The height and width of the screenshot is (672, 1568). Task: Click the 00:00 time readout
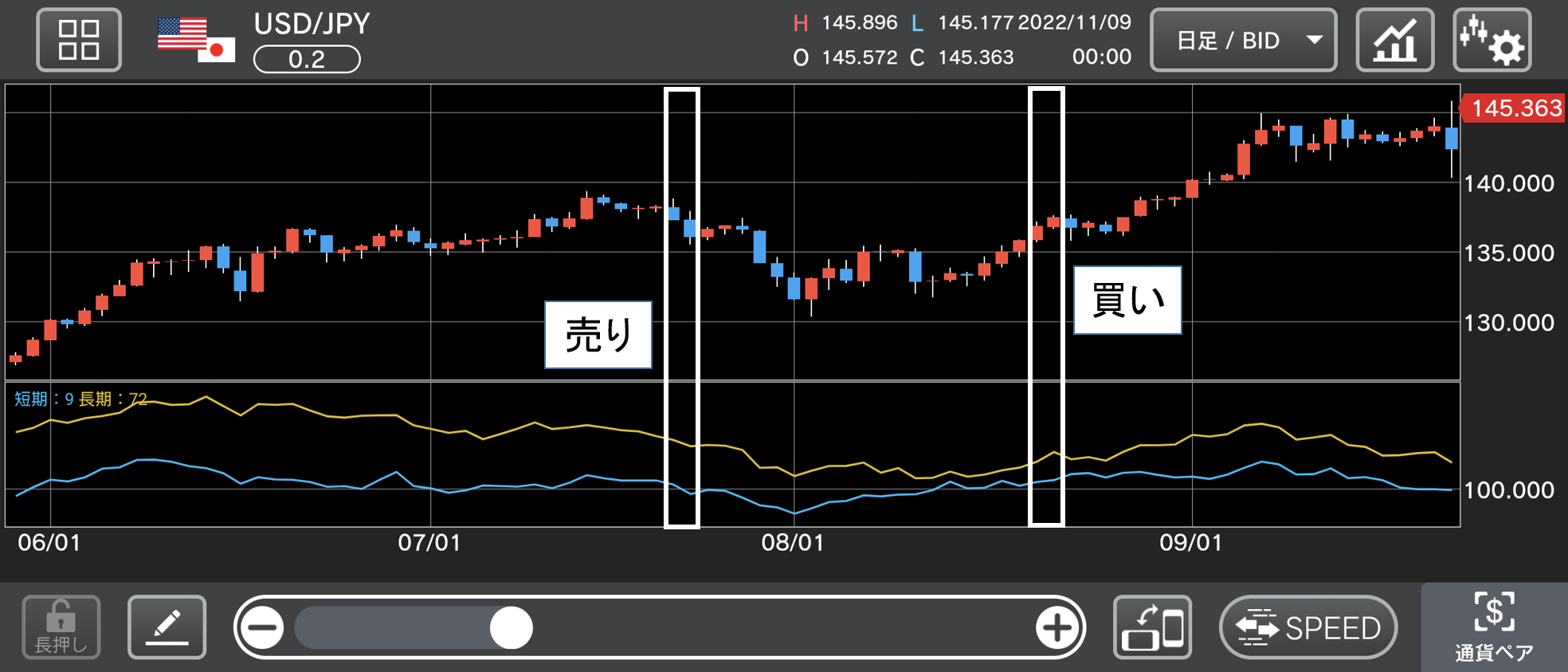pos(1102,57)
